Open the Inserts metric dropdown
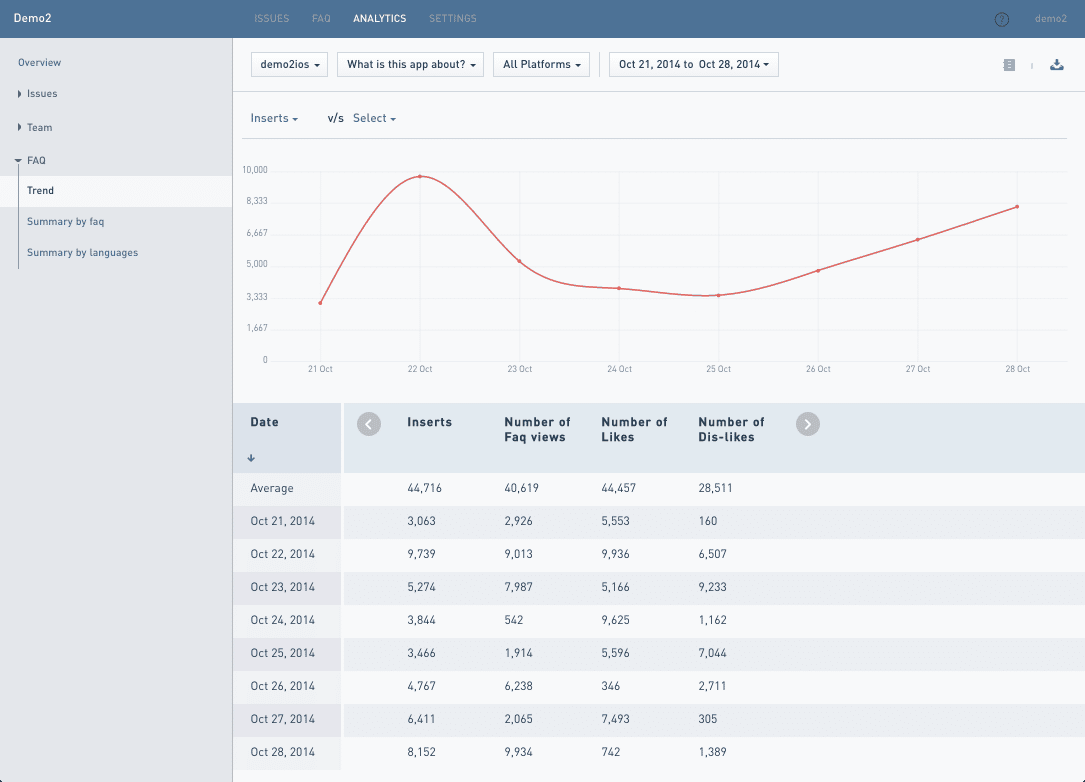 tap(274, 119)
